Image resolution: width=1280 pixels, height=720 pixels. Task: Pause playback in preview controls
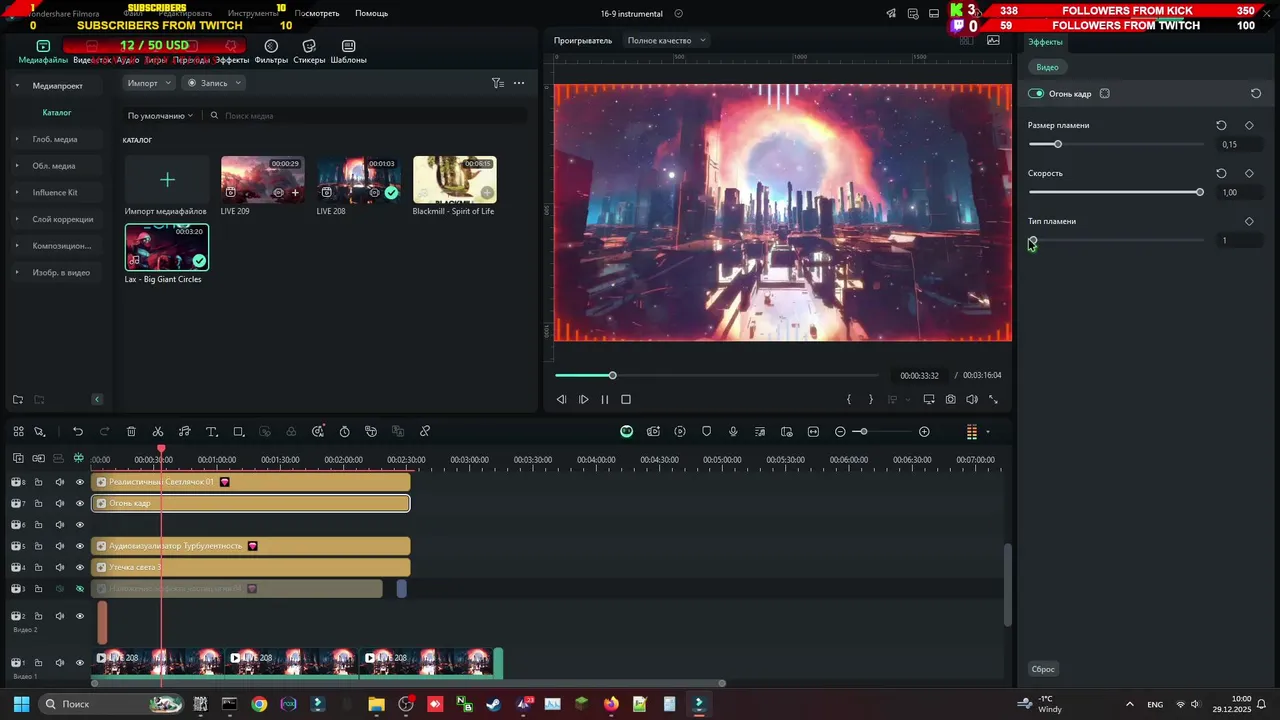click(x=604, y=399)
